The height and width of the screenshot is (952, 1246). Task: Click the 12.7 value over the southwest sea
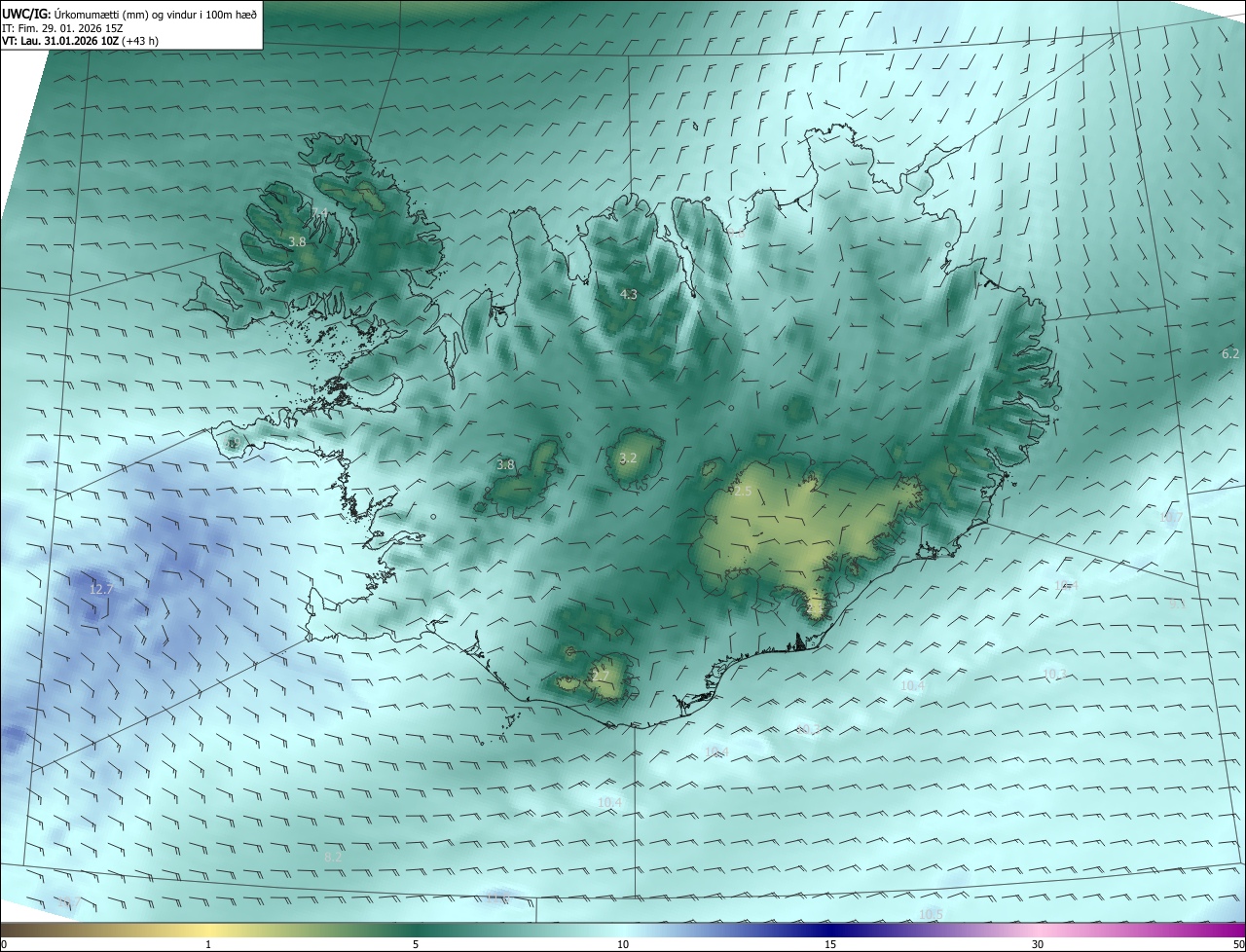101,589
